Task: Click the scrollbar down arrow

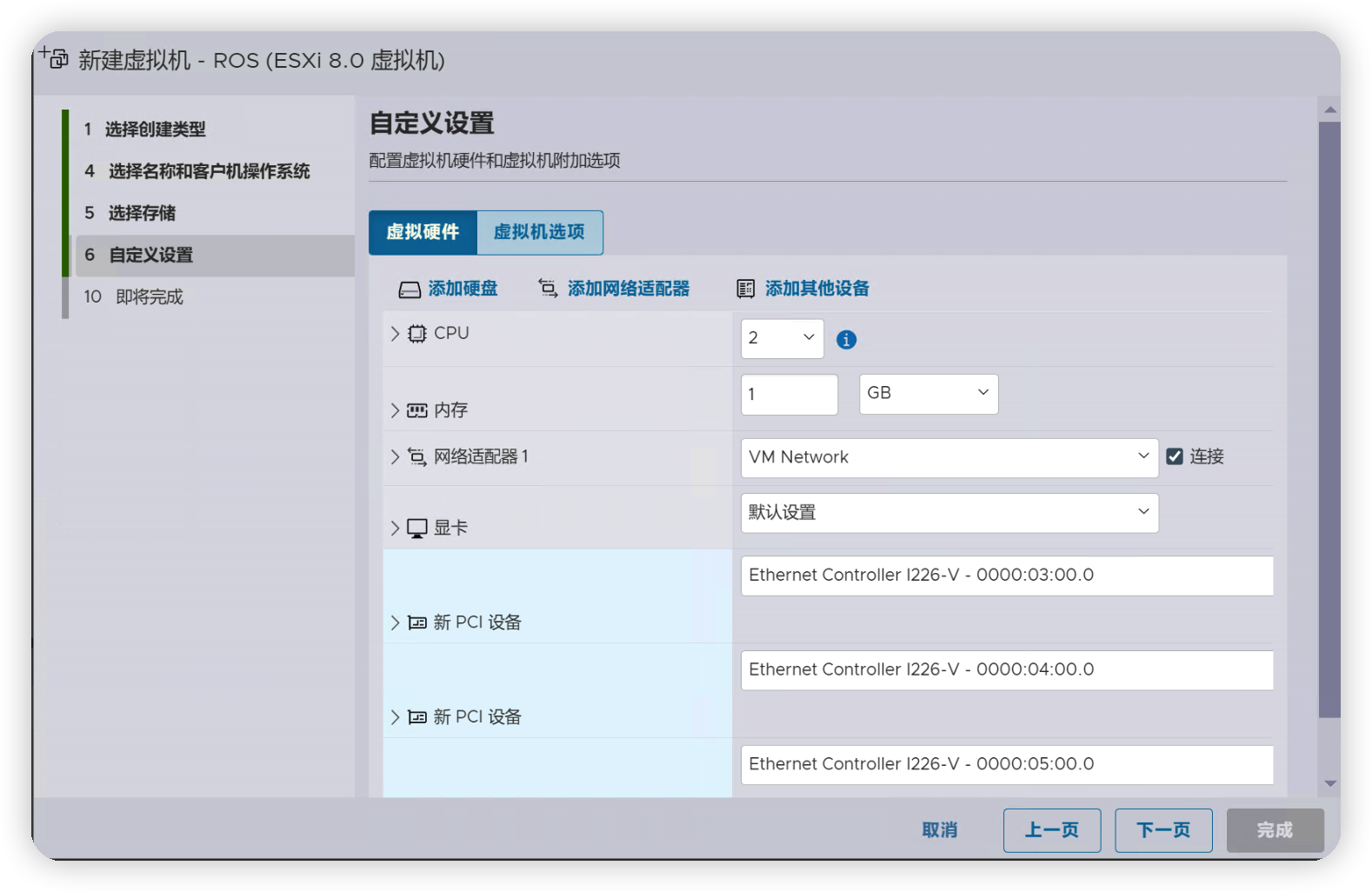Action: coord(1329,783)
